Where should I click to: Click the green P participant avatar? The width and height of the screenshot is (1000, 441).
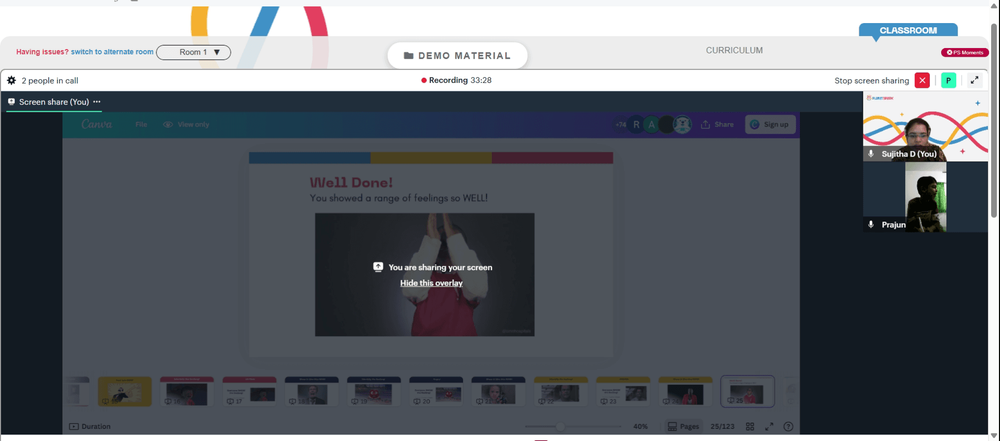tap(948, 80)
